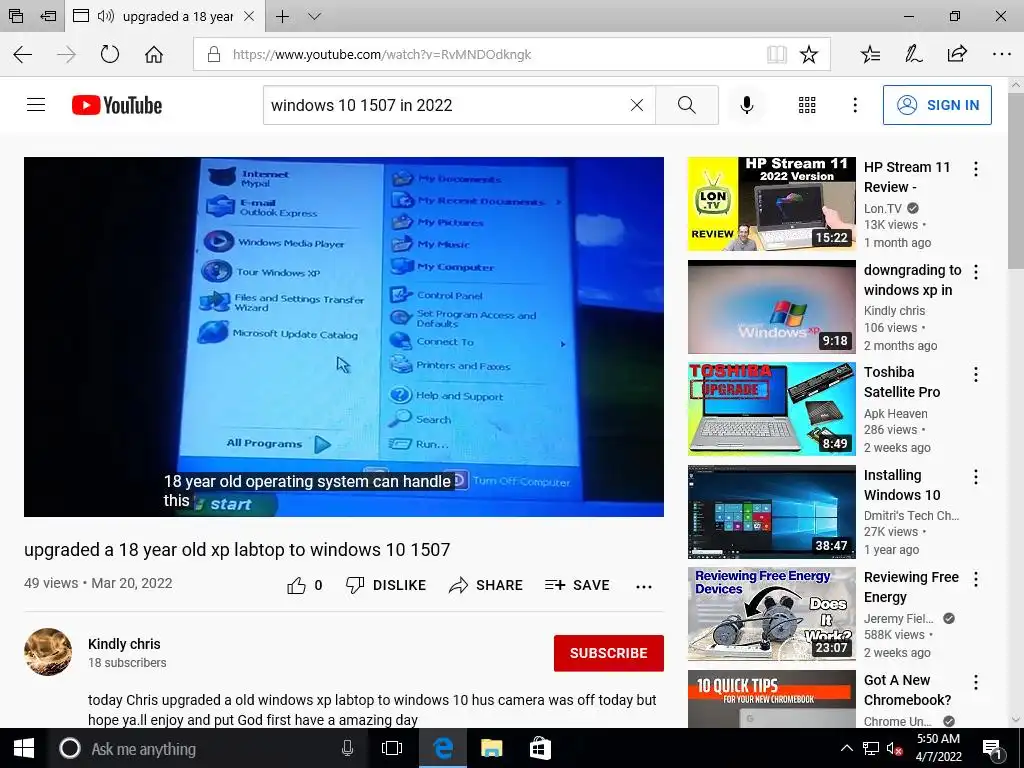Go back to the previous page in Edge
Image resolution: width=1024 pixels, height=768 pixels.
pyautogui.click(x=23, y=54)
